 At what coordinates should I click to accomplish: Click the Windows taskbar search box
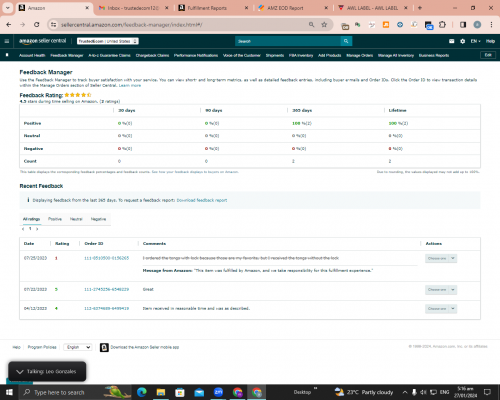tap(75, 392)
